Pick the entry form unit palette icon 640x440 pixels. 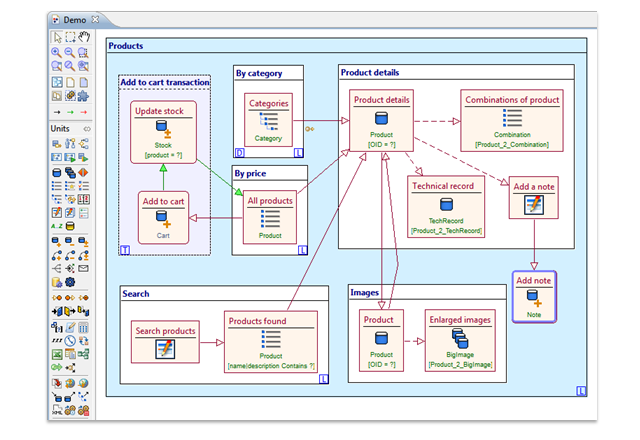57,213
